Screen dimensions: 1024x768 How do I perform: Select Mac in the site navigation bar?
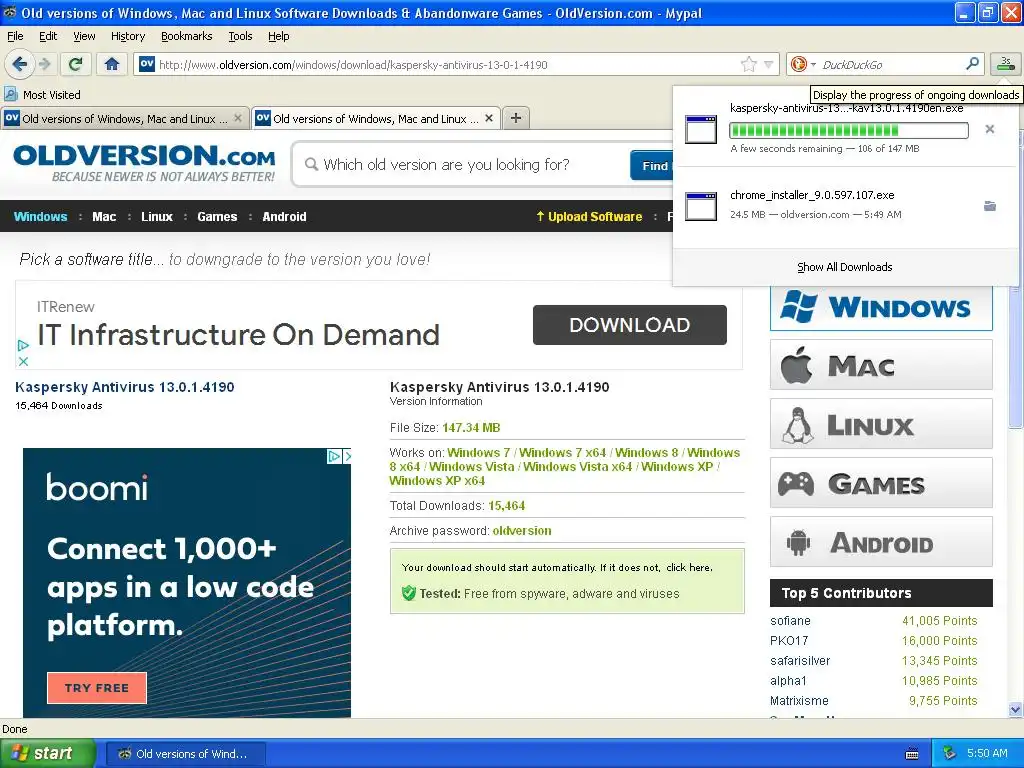(104, 217)
